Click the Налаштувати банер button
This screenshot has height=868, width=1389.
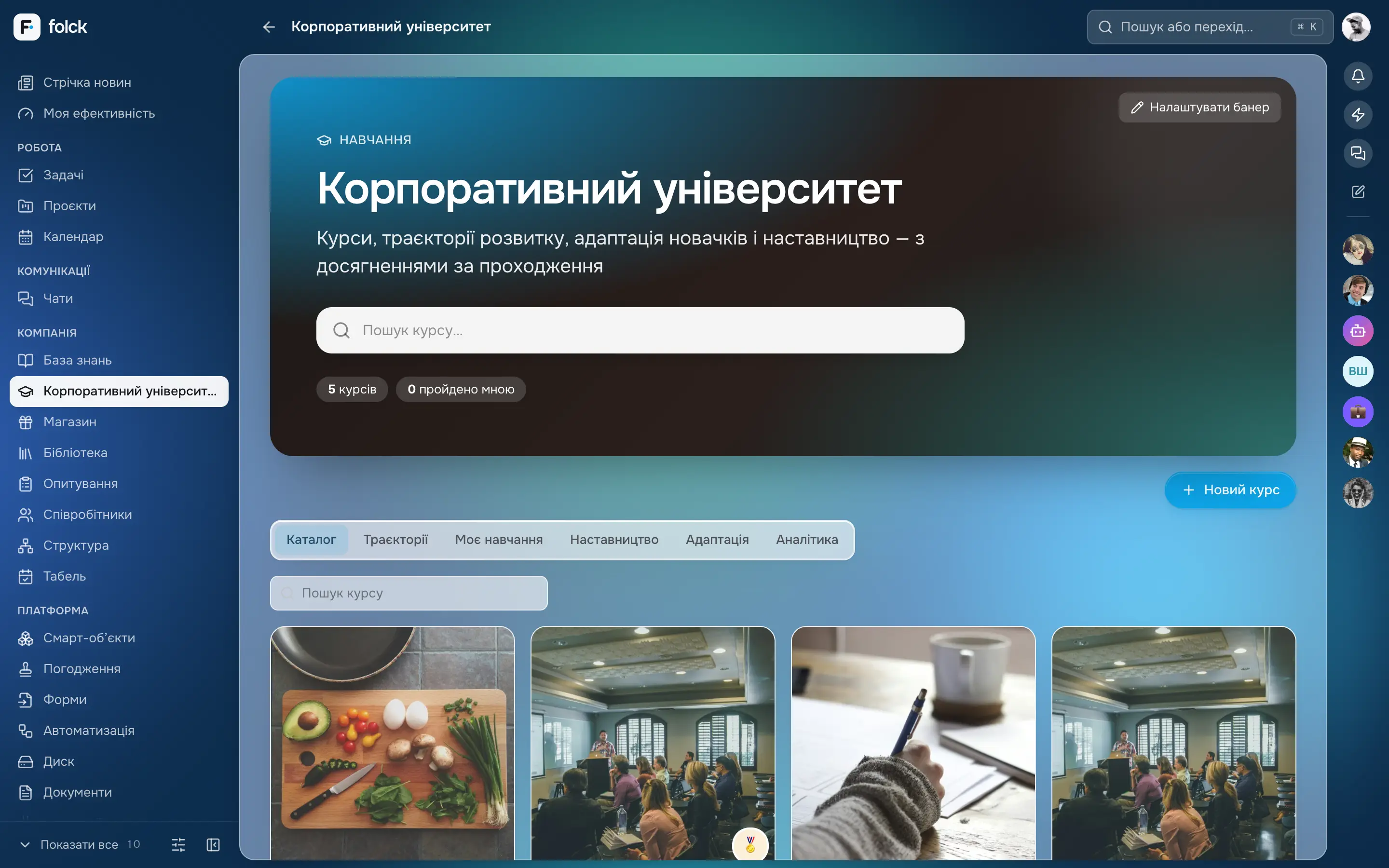[1199, 108]
